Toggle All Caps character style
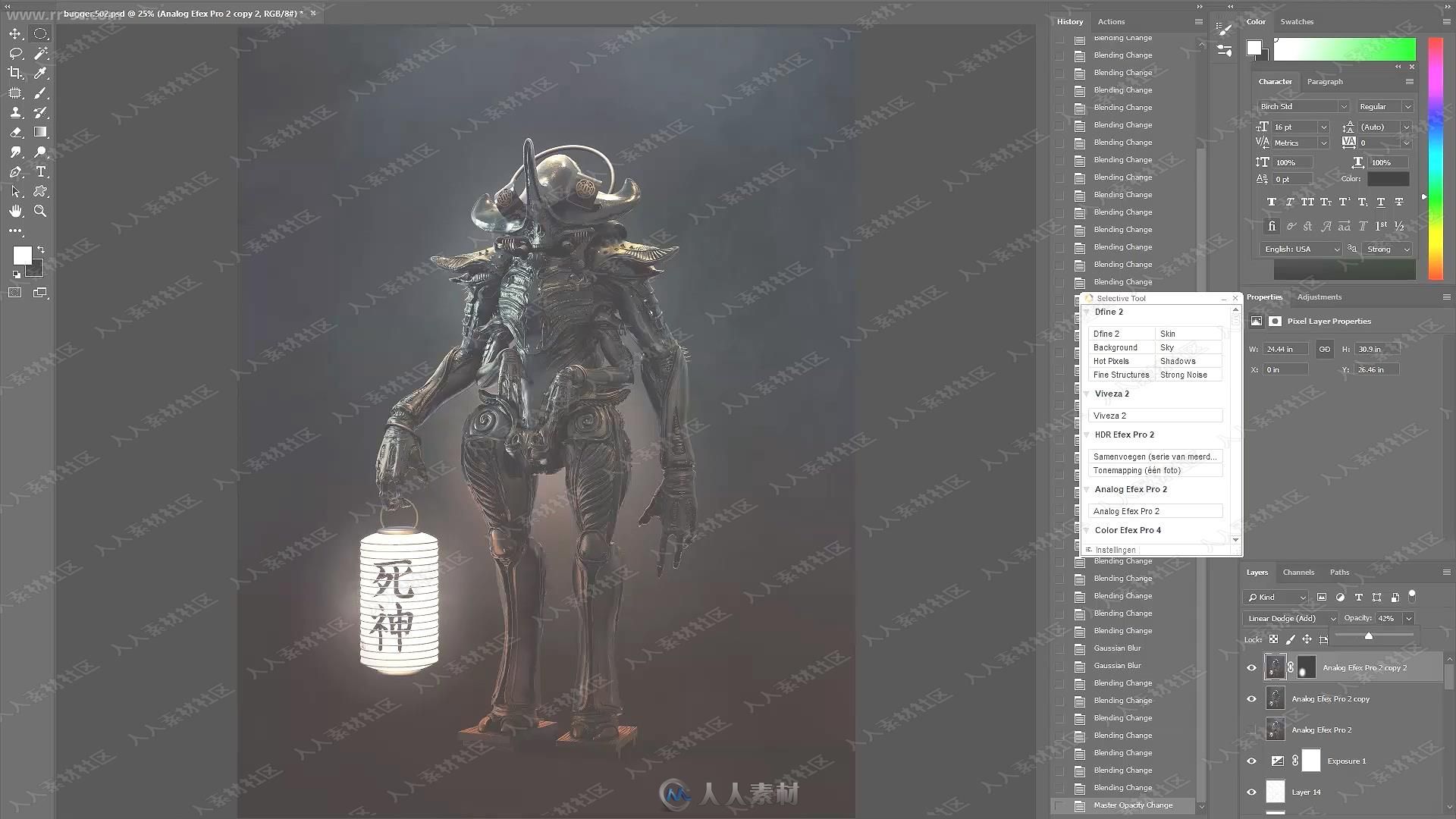This screenshot has height=819, width=1456. [x=1307, y=202]
